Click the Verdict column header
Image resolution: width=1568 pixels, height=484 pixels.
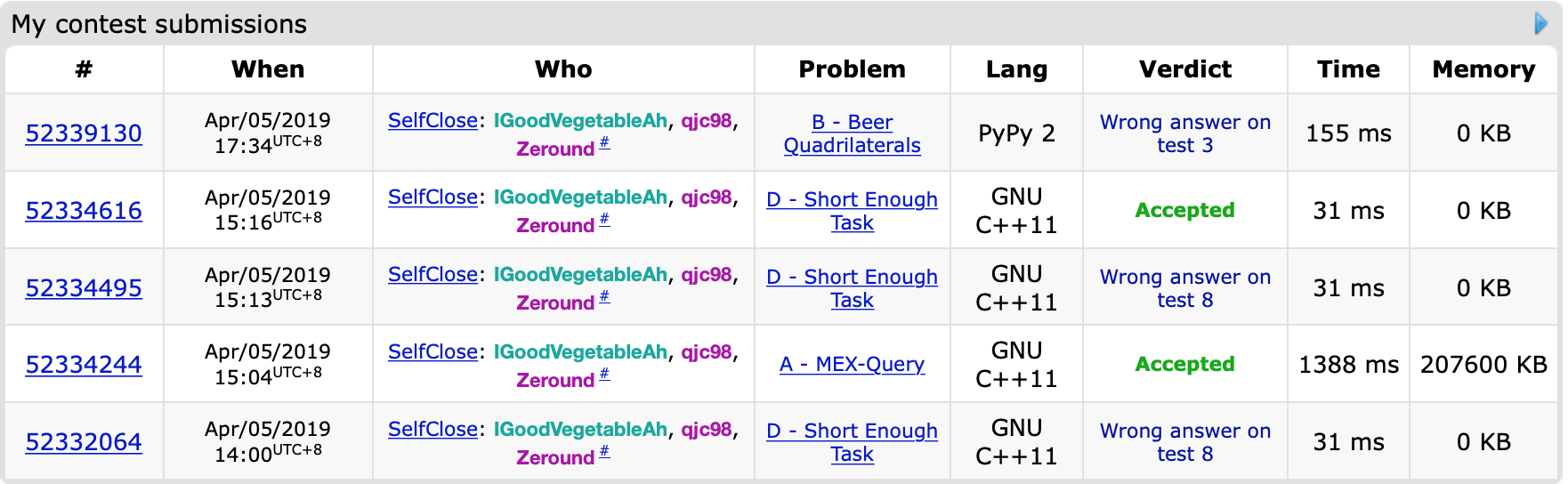1184,69
